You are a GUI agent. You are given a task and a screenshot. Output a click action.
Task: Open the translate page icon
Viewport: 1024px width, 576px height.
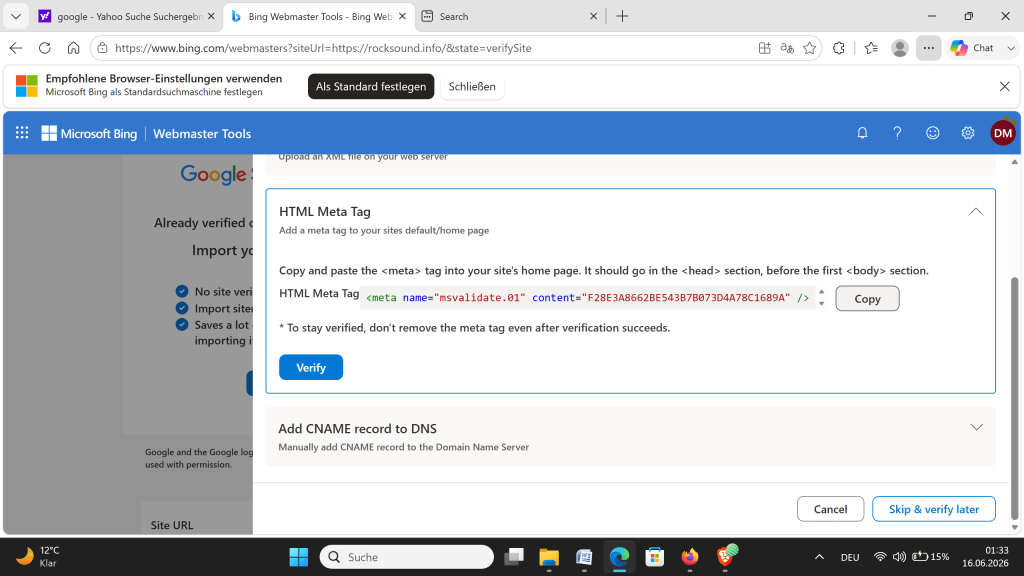click(x=787, y=48)
